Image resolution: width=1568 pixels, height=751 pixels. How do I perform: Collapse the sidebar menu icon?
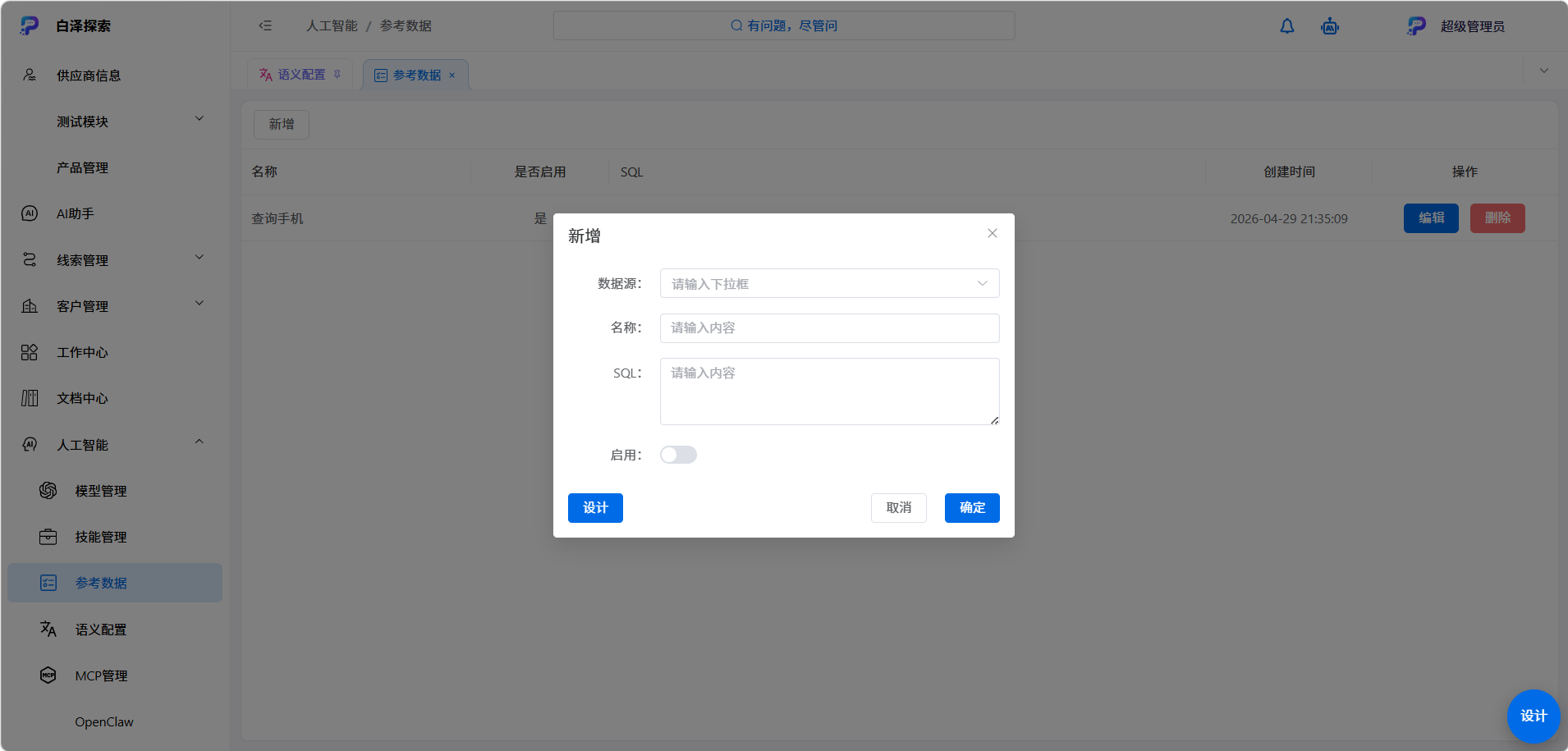265,25
